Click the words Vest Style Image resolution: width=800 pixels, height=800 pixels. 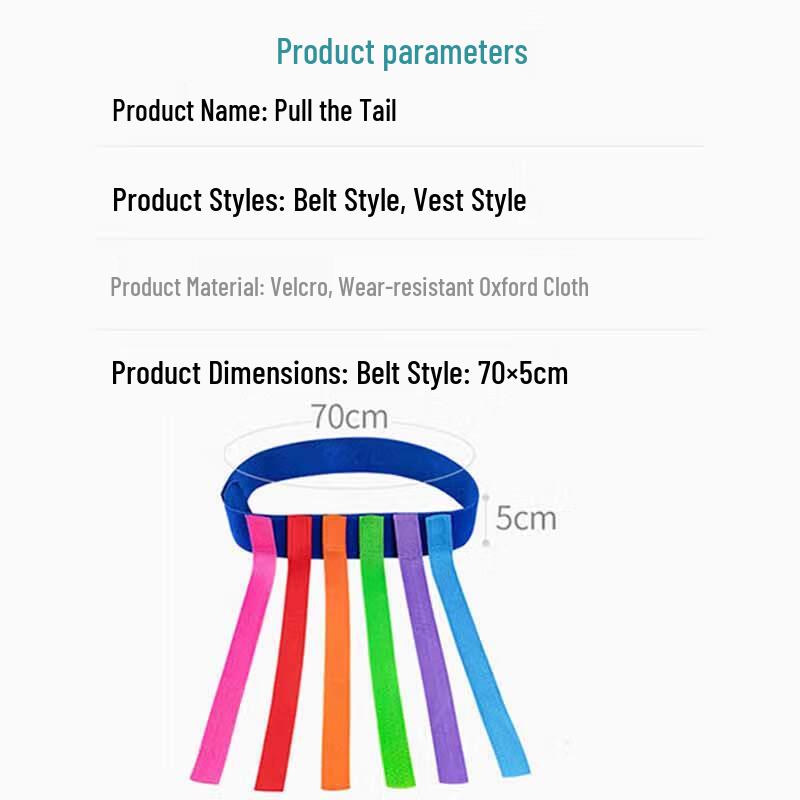[x=470, y=200]
